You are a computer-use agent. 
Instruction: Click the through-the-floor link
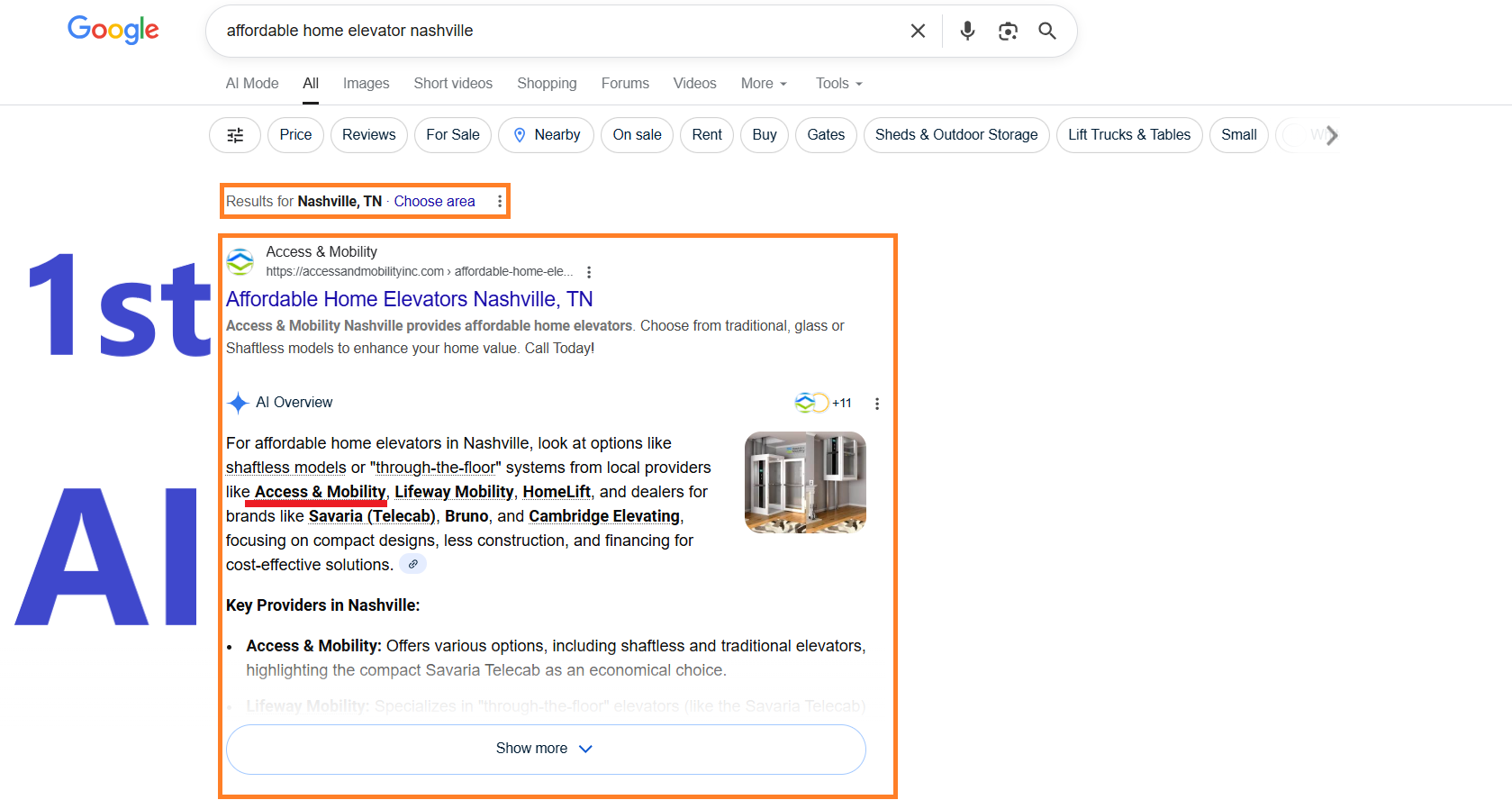[x=436, y=468]
